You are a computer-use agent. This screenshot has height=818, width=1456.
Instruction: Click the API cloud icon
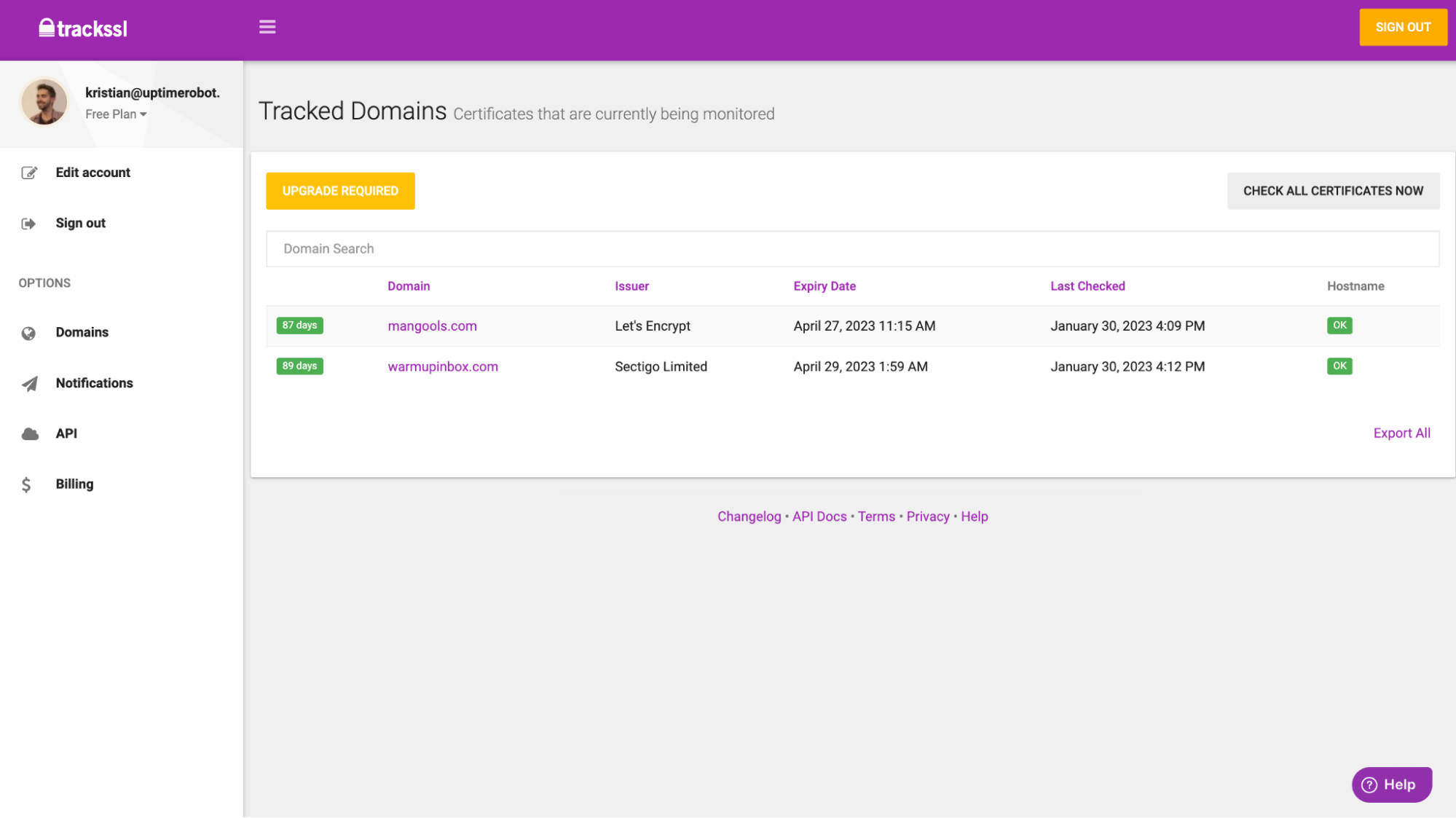click(x=30, y=434)
